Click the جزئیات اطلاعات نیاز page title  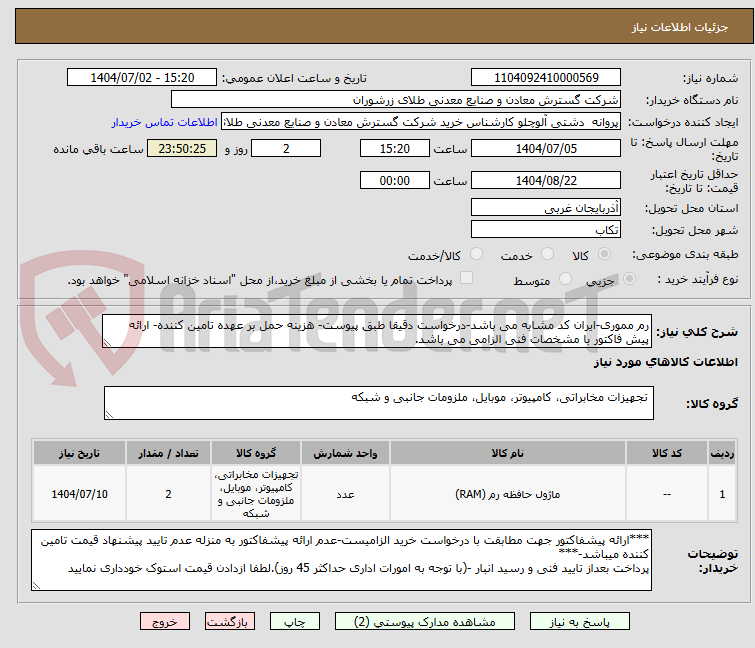point(680,27)
